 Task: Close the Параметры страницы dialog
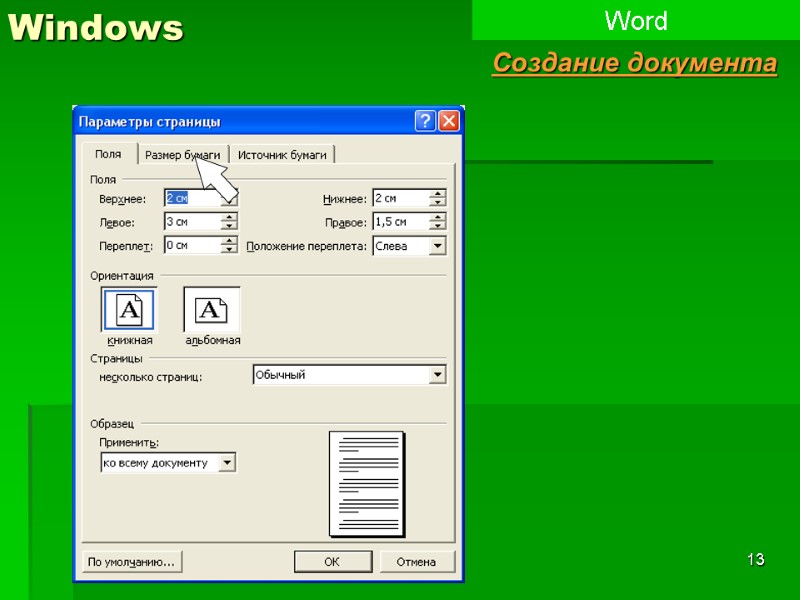pos(449,121)
